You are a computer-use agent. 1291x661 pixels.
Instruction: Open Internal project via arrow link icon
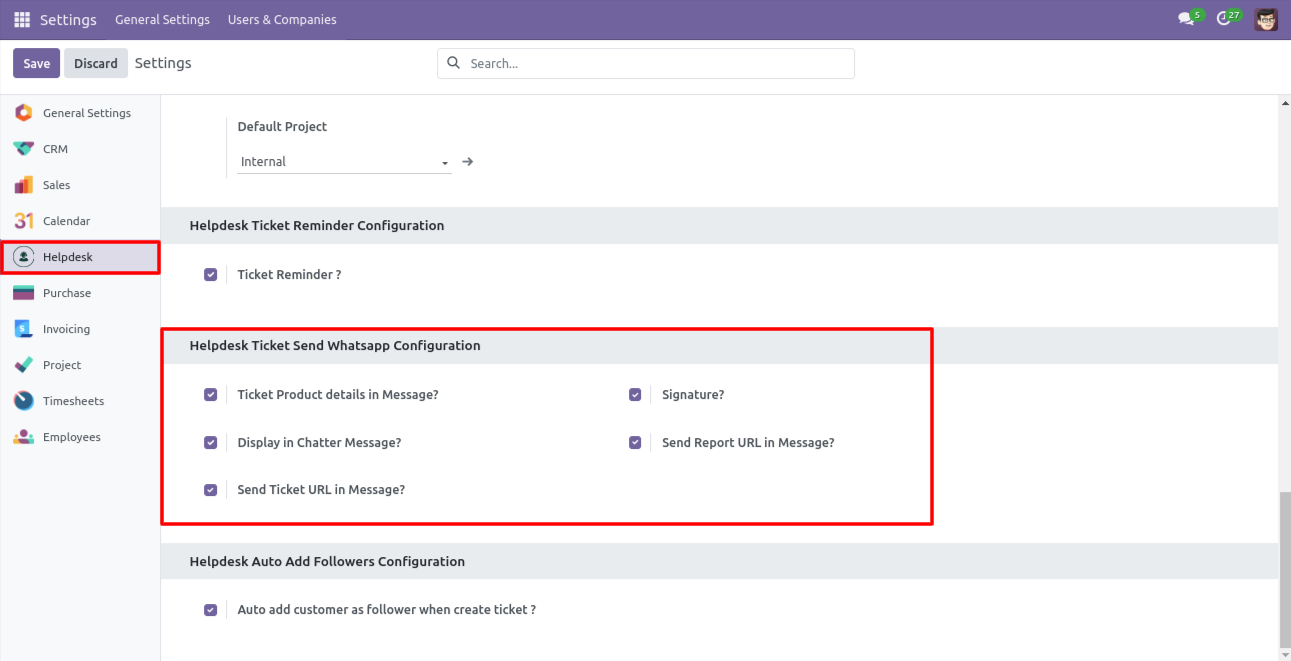(x=467, y=161)
